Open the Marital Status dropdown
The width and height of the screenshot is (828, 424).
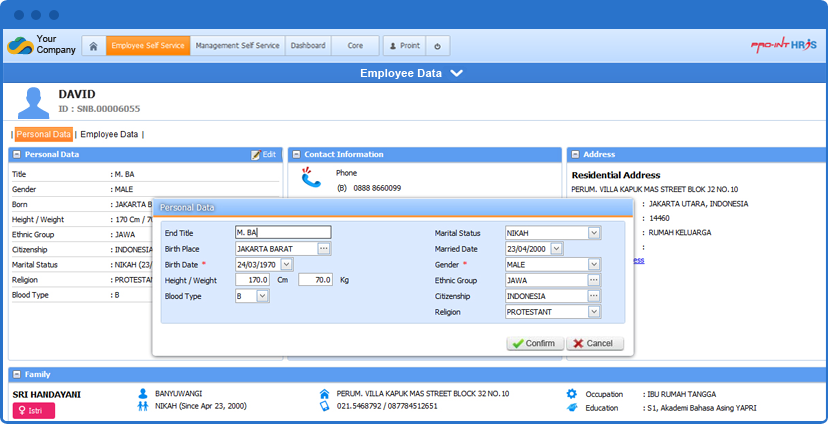coord(594,233)
